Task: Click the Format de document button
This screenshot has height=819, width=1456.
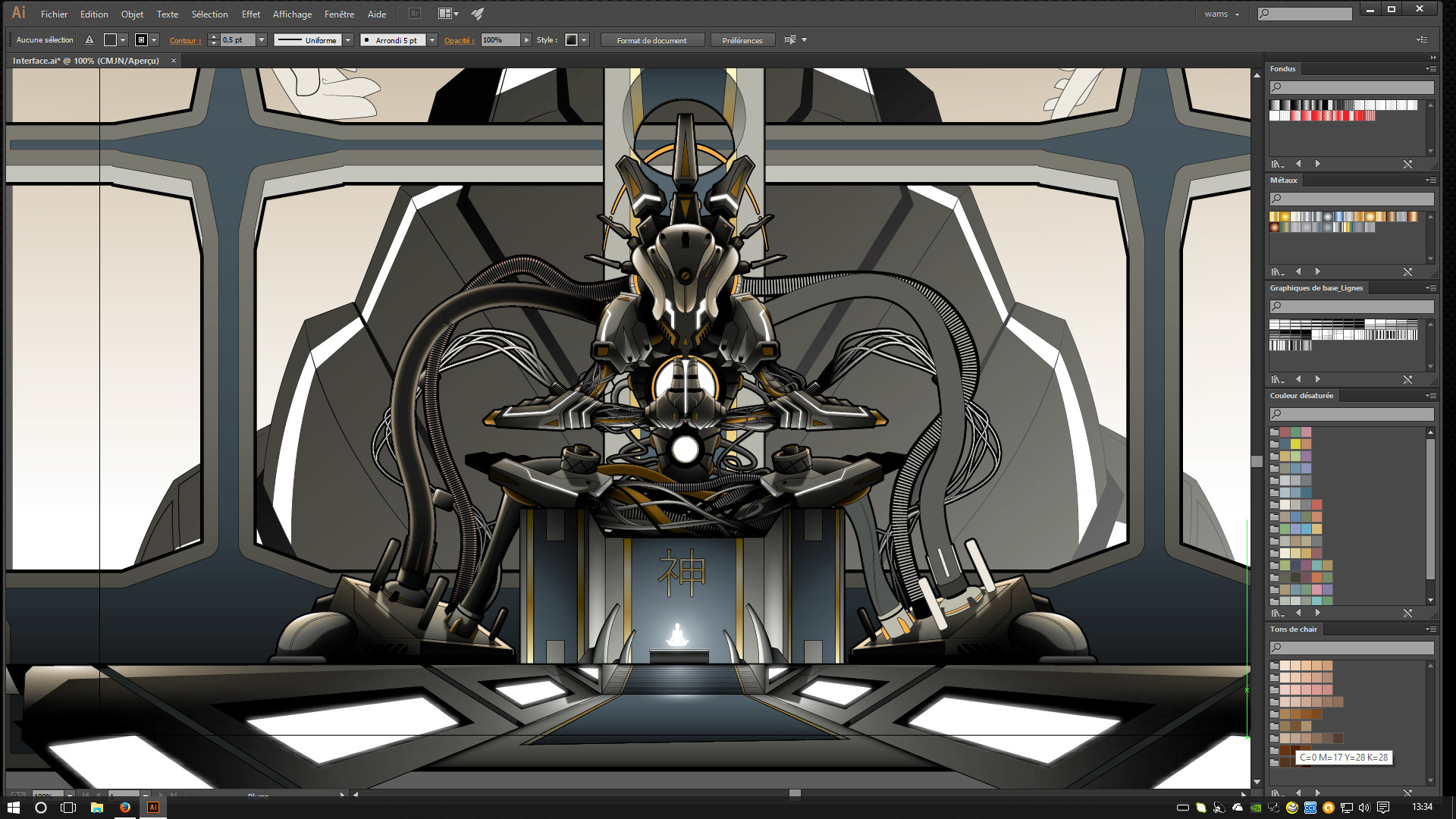Action: (x=651, y=40)
